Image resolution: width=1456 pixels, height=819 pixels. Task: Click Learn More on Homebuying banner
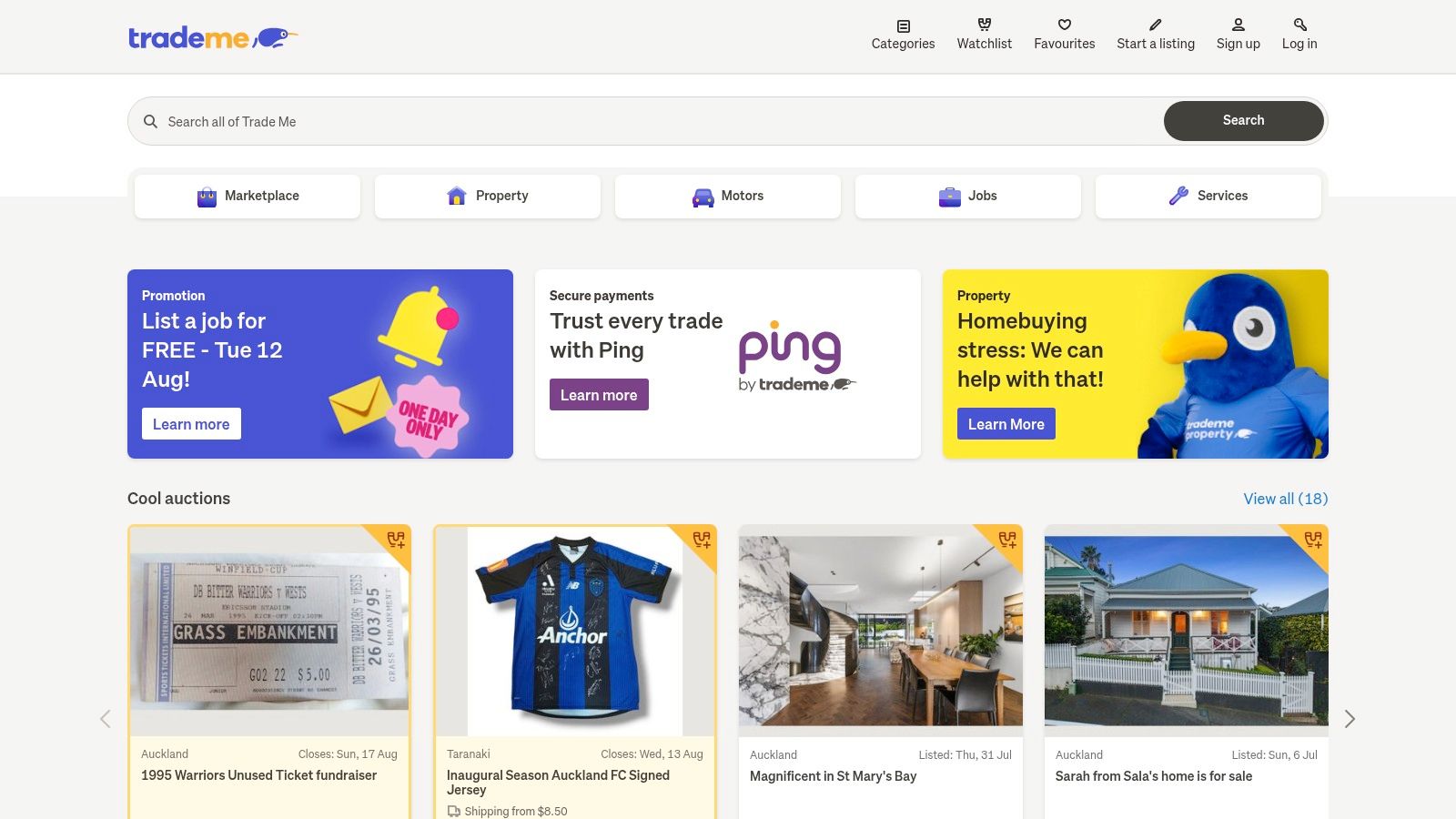coord(1006,424)
